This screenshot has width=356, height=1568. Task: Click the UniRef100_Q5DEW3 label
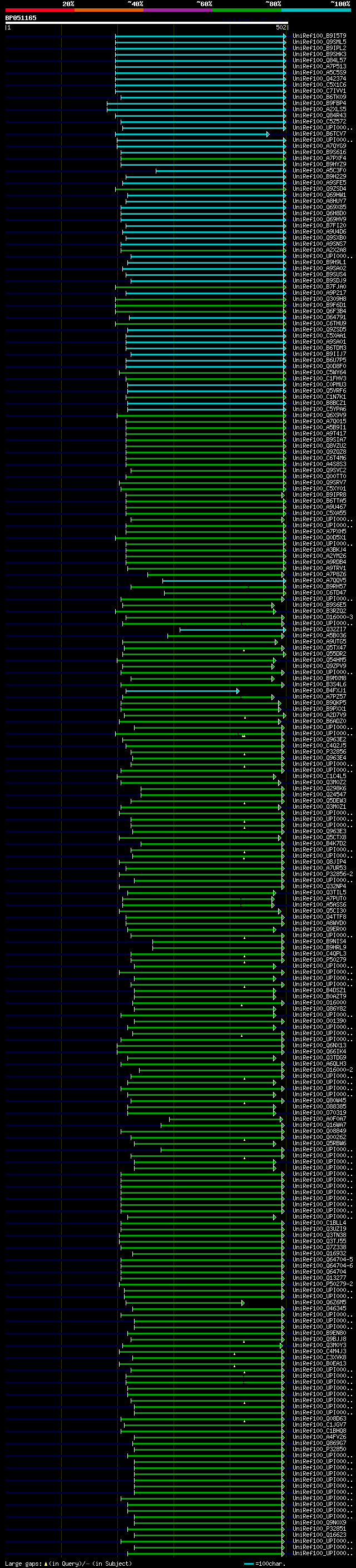coord(319,801)
